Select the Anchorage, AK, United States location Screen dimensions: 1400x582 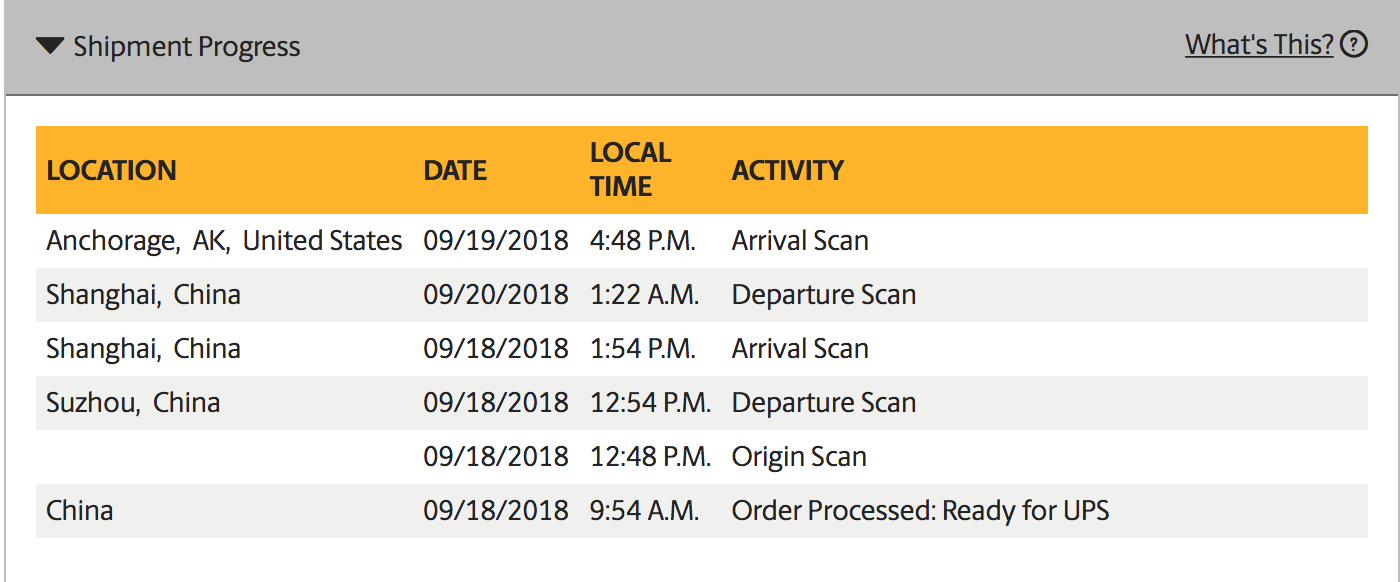pyautogui.click(x=224, y=241)
